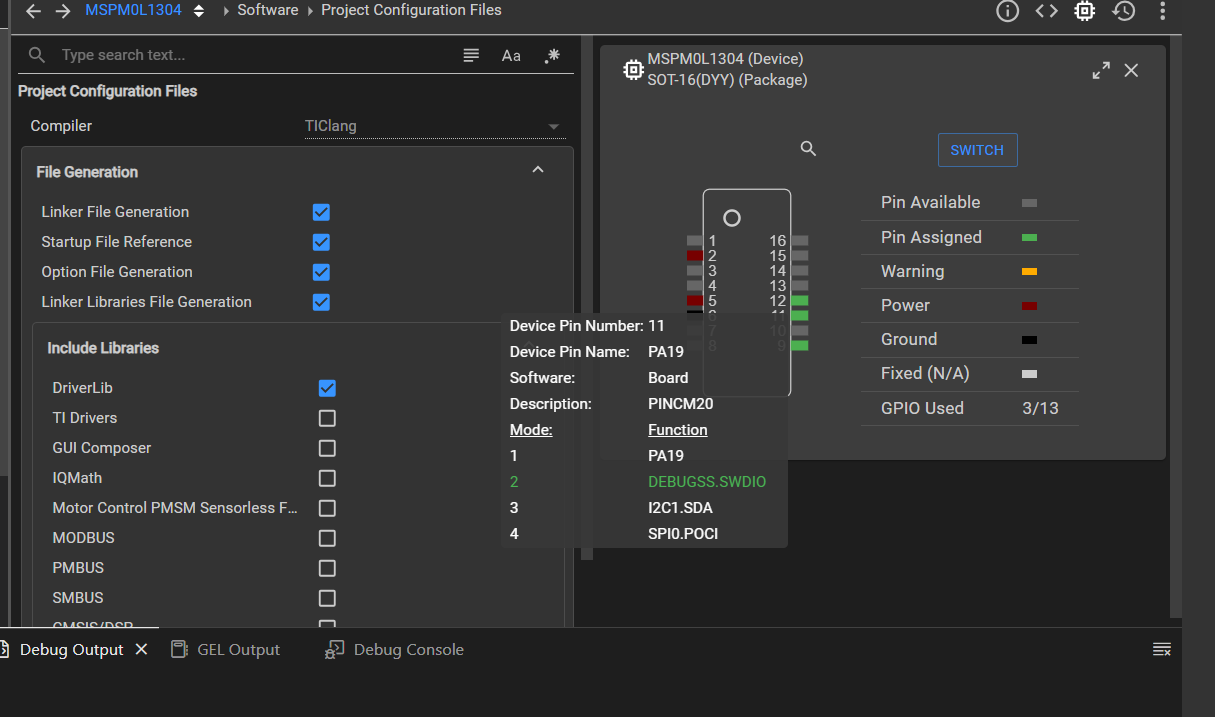This screenshot has height=717, width=1215.
Task: Expand the device view panel fullscreen
Action: tap(1101, 70)
